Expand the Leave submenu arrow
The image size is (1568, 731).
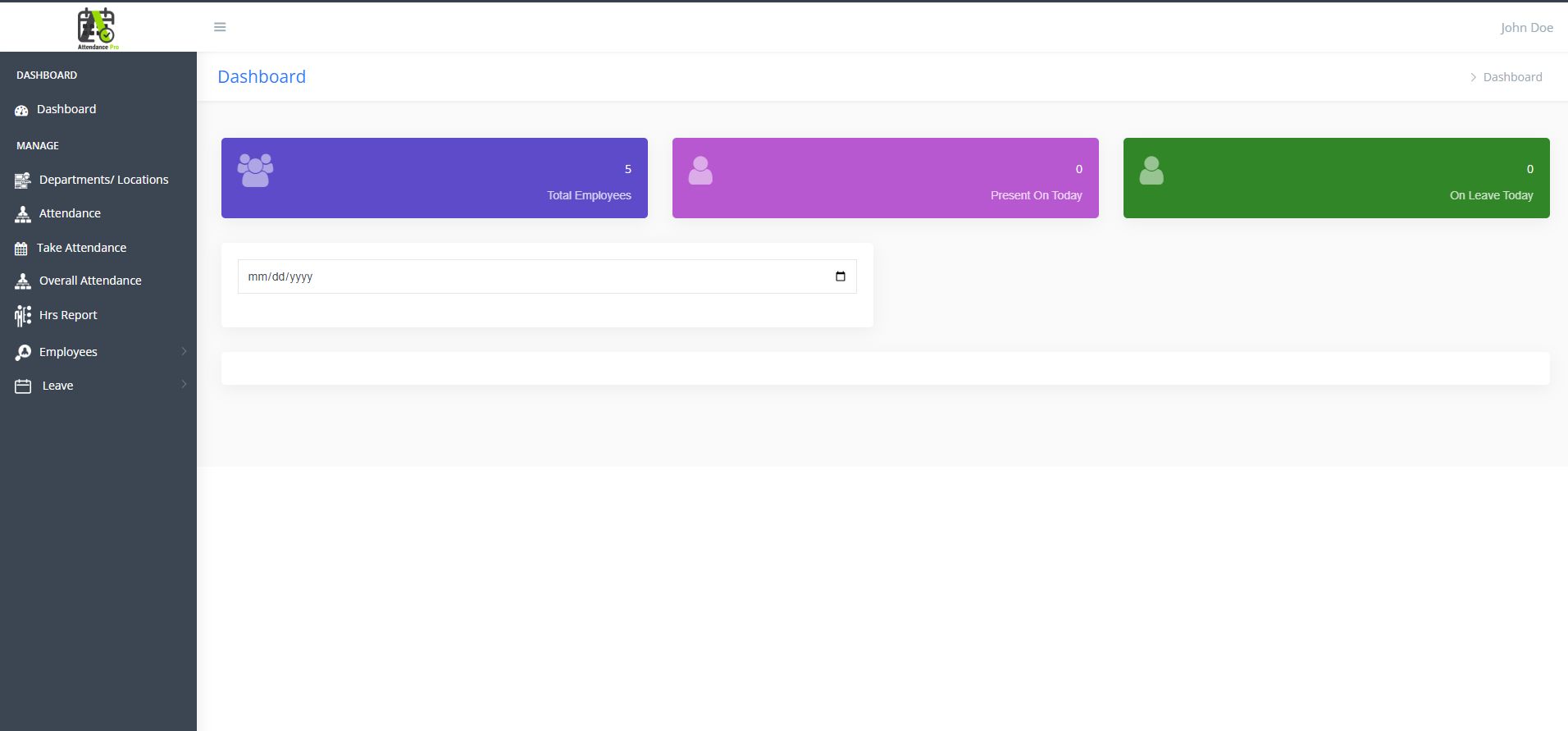(x=184, y=384)
